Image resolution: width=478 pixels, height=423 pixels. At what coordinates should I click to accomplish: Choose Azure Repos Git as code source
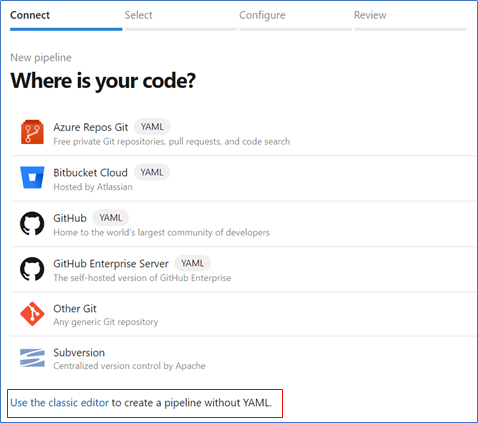(x=91, y=127)
